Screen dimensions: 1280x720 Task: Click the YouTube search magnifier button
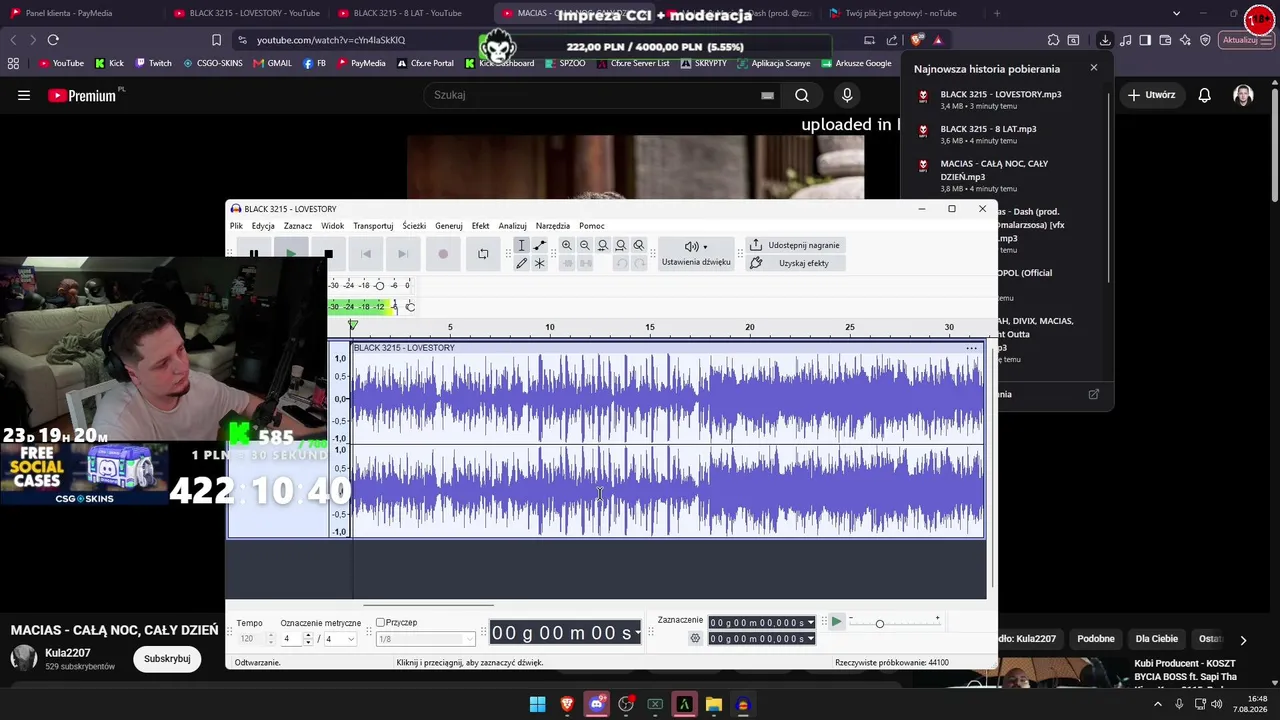pos(802,95)
